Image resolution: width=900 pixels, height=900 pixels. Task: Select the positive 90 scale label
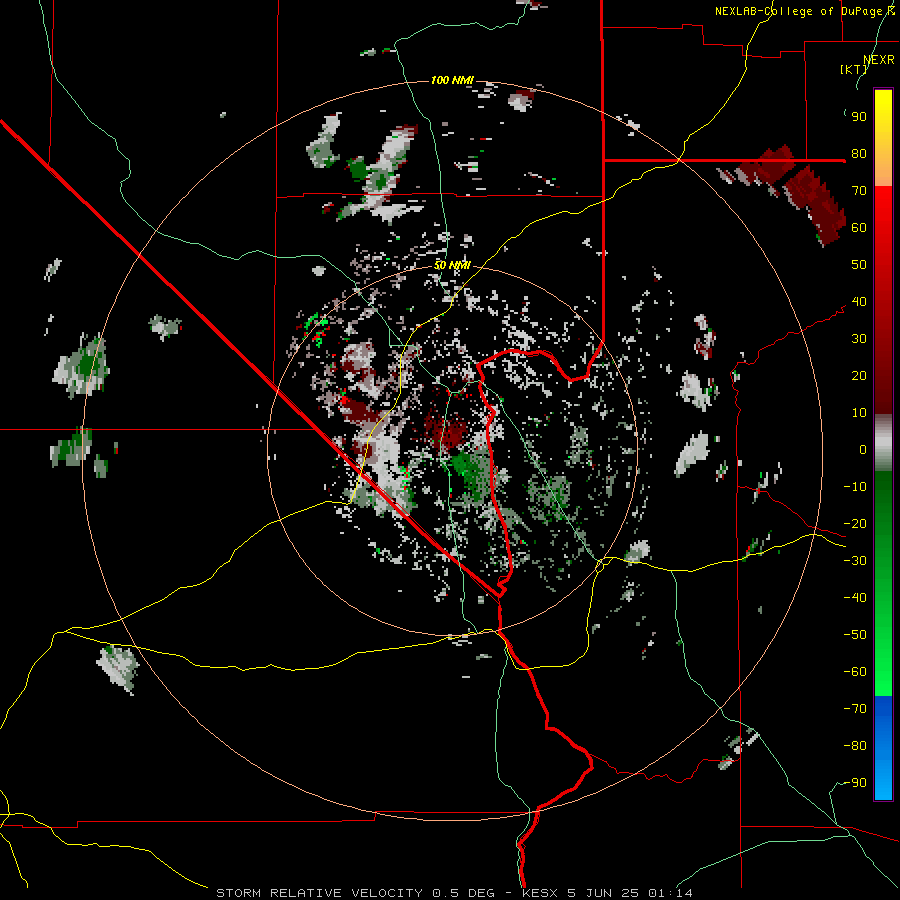click(859, 117)
